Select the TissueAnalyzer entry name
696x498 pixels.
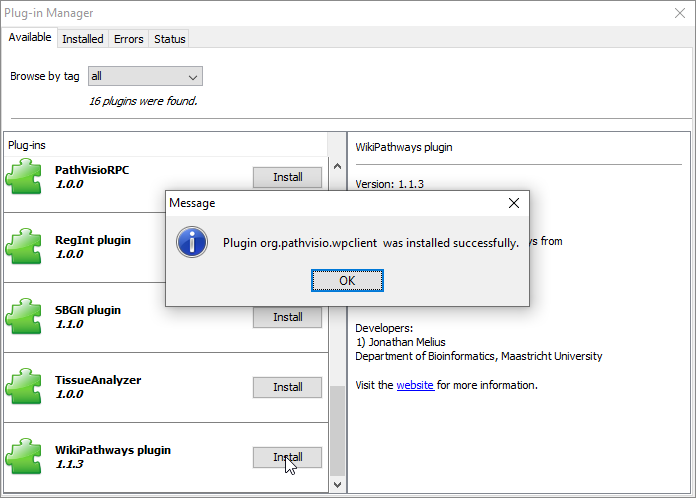98,380
